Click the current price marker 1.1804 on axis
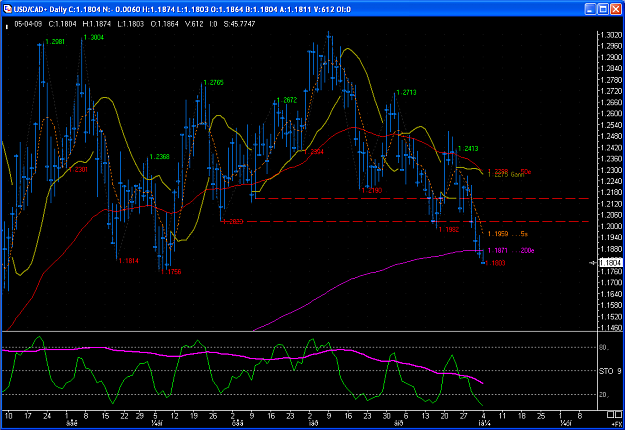Viewport: 625px width, 430px height. point(610,263)
